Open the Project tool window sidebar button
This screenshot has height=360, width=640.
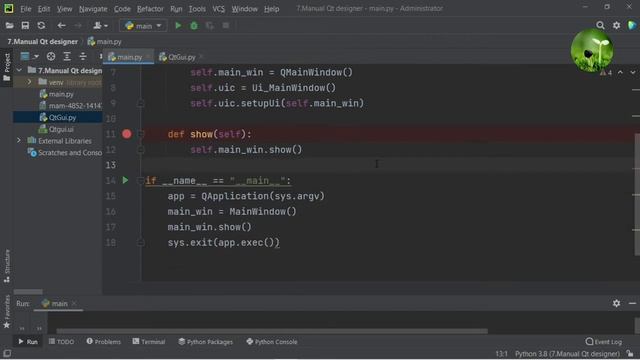point(7,67)
